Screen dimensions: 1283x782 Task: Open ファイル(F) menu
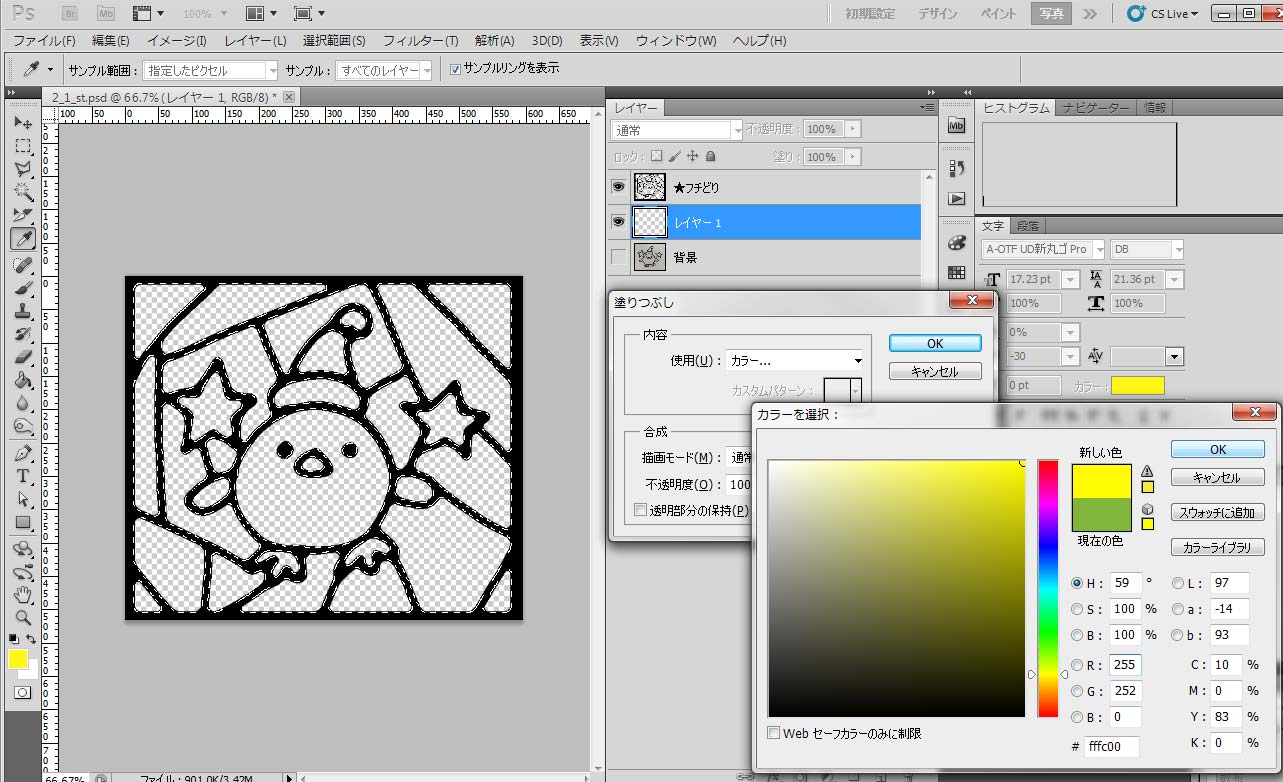click(44, 41)
